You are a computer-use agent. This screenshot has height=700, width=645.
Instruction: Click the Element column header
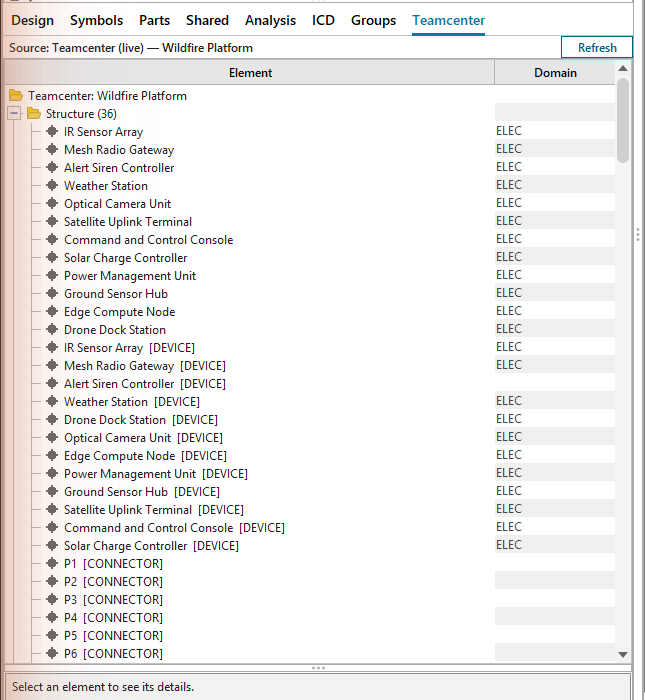[250, 72]
